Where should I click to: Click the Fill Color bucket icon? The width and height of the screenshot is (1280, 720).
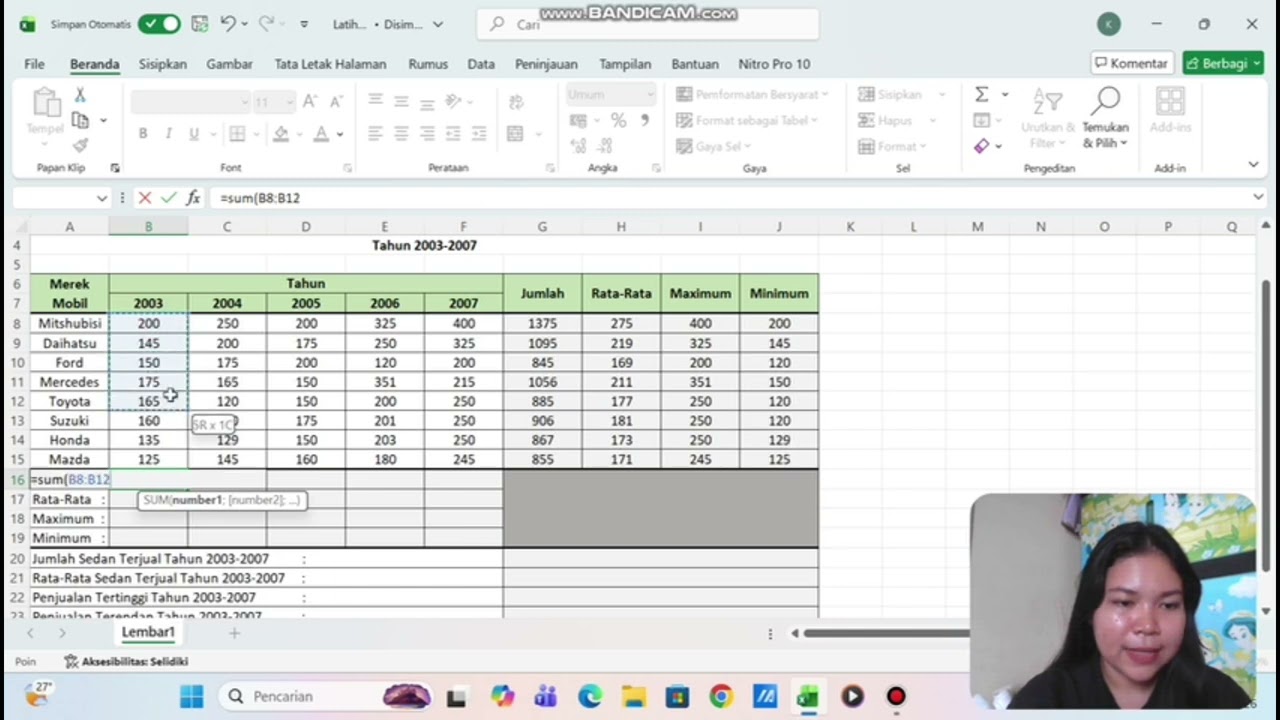pyautogui.click(x=281, y=133)
